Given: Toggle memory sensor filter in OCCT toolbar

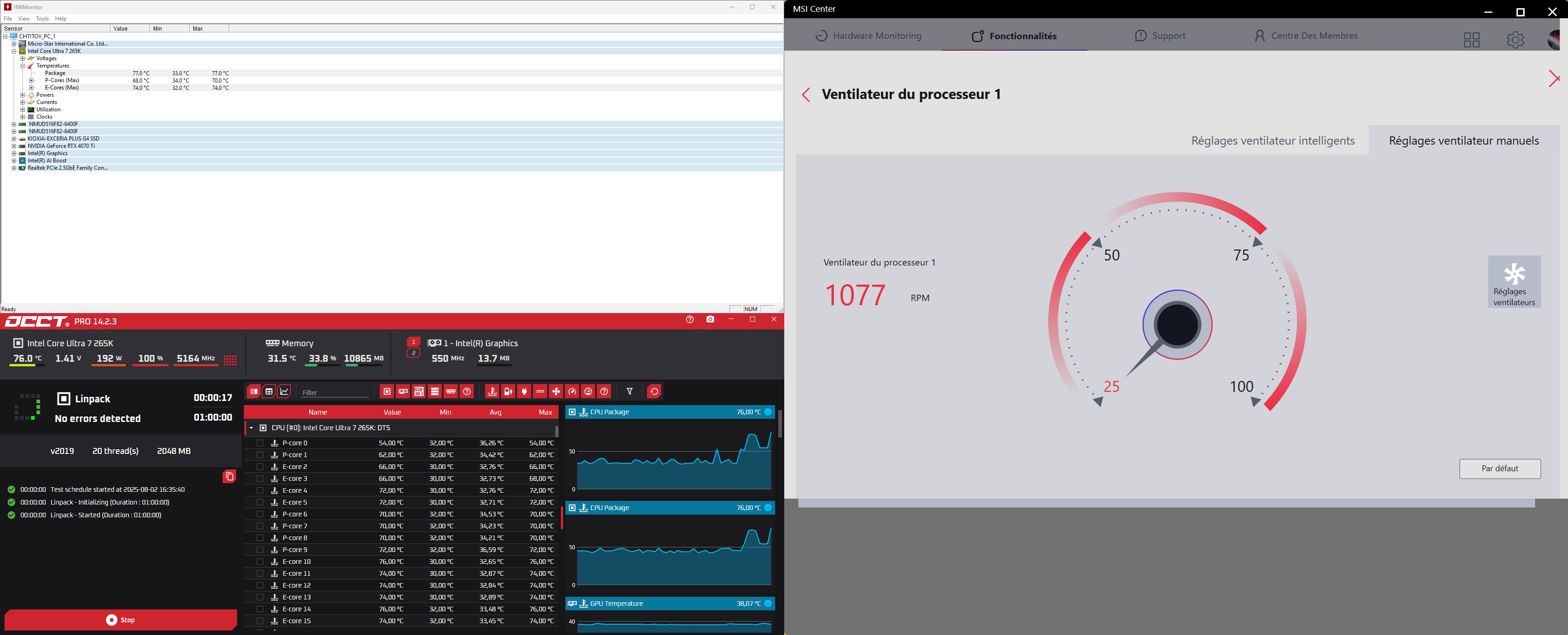Looking at the screenshot, I should (451, 391).
